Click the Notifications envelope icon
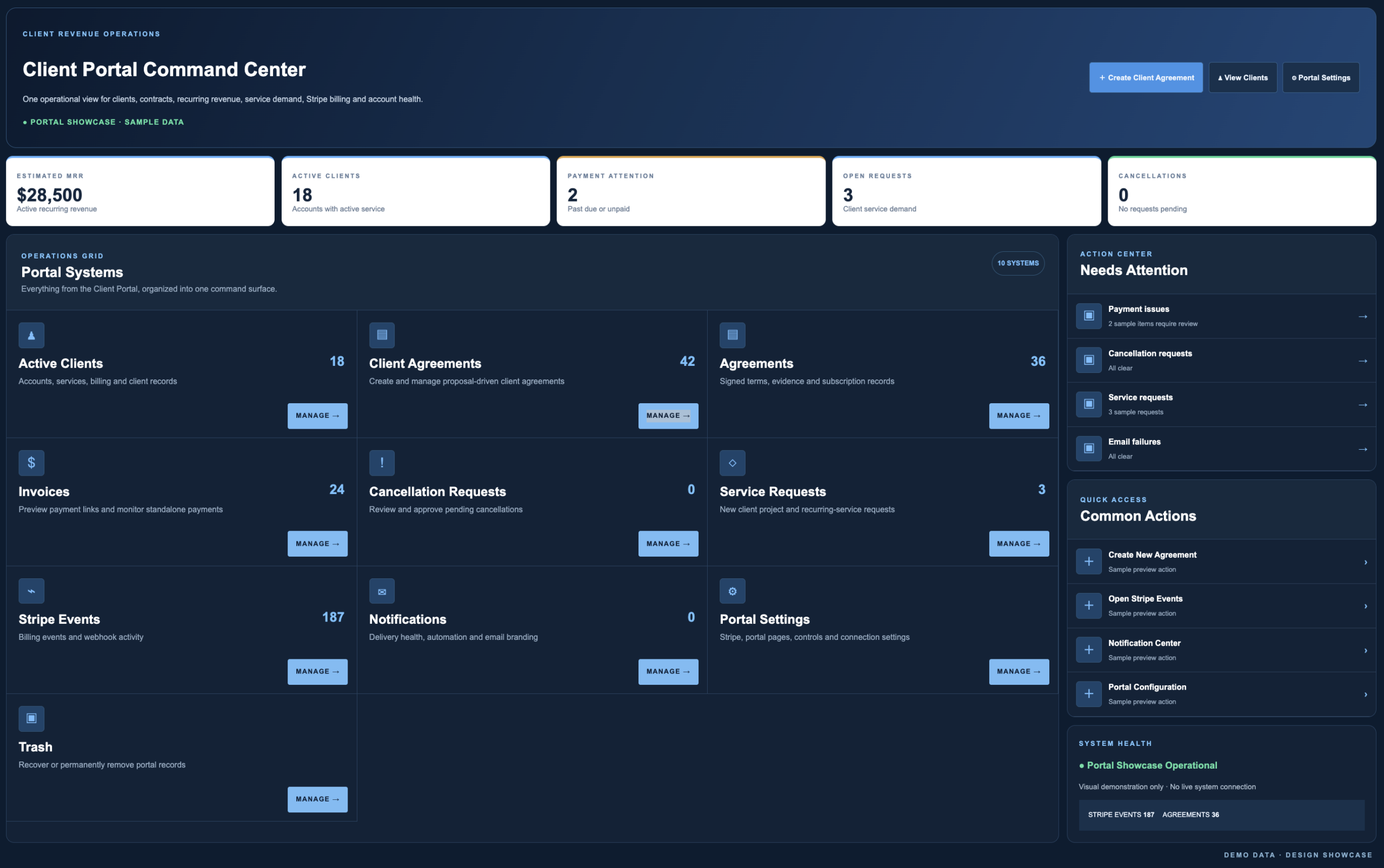 coord(382,591)
